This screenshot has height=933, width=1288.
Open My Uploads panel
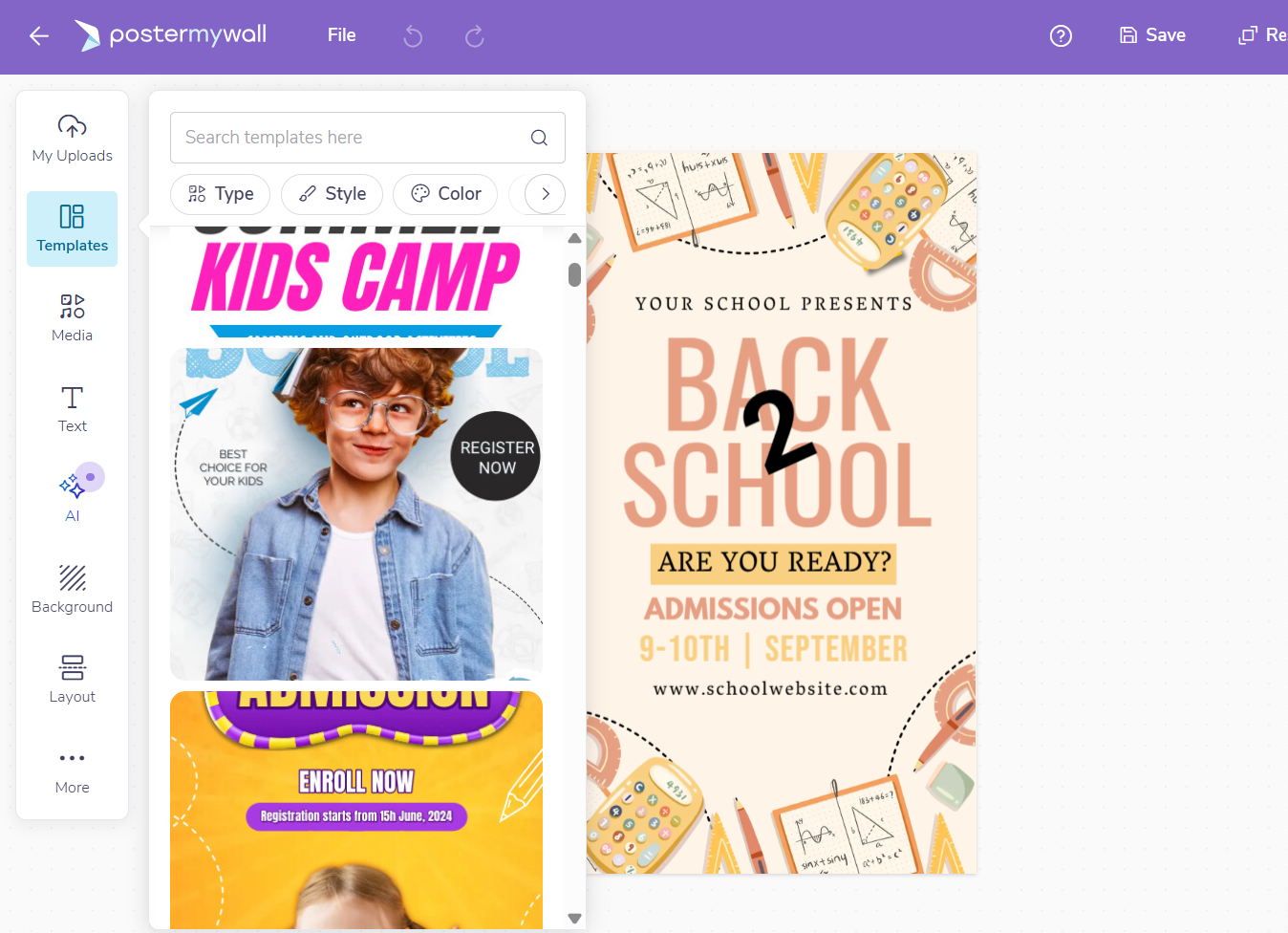point(73,139)
